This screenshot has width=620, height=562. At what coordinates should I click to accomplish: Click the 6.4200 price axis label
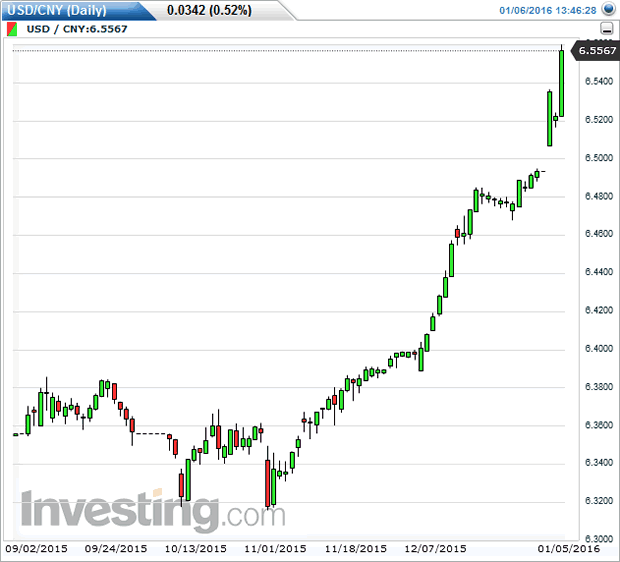(x=599, y=310)
